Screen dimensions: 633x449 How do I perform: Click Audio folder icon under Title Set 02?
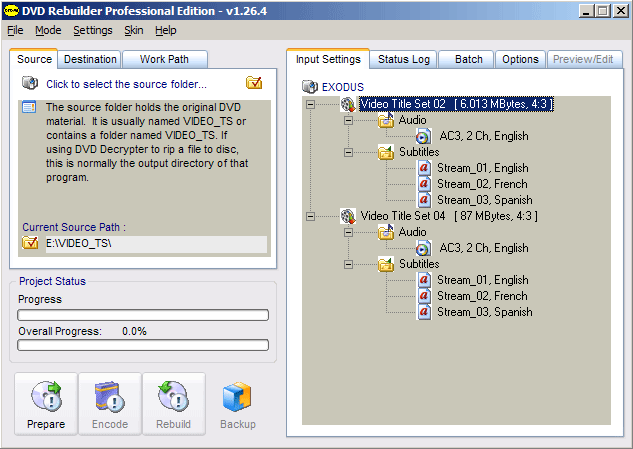click(x=386, y=120)
